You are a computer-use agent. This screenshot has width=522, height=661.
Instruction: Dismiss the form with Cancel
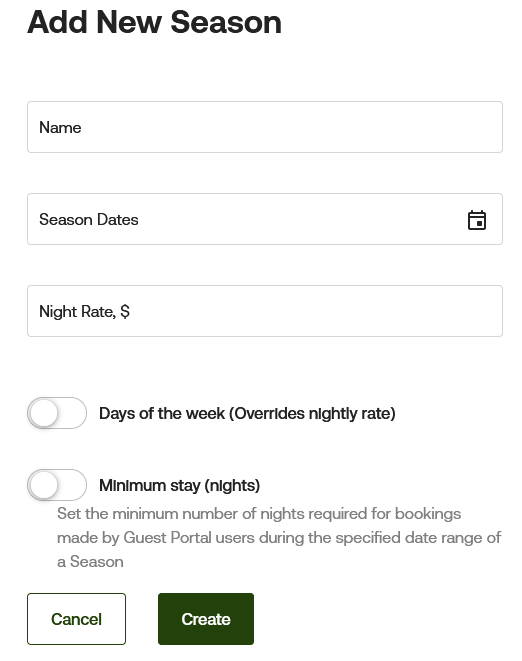point(76,619)
